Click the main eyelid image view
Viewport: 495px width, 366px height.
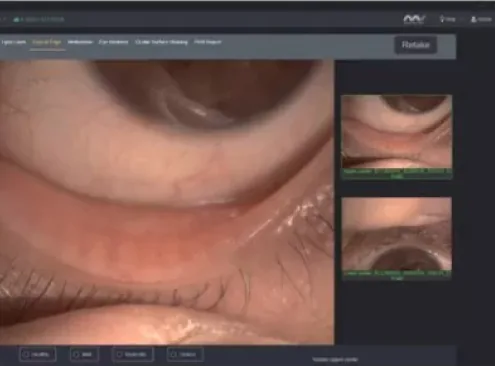tap(167, 202)
